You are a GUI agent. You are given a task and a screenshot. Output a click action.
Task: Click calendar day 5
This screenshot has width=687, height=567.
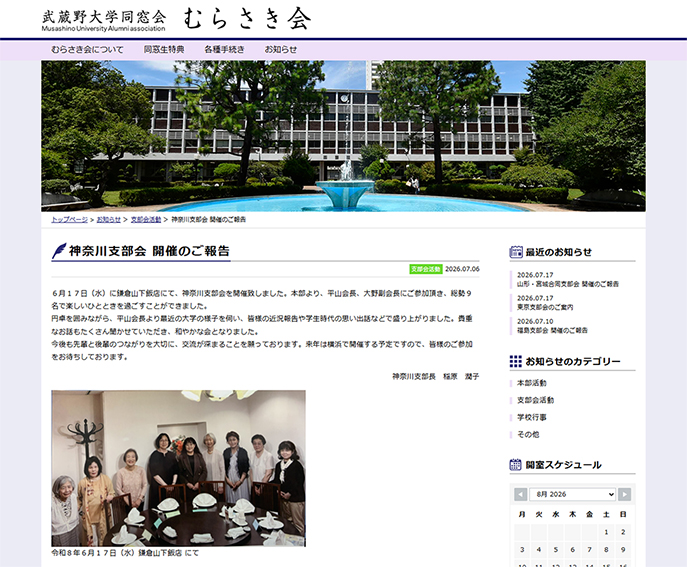(556, 549)
